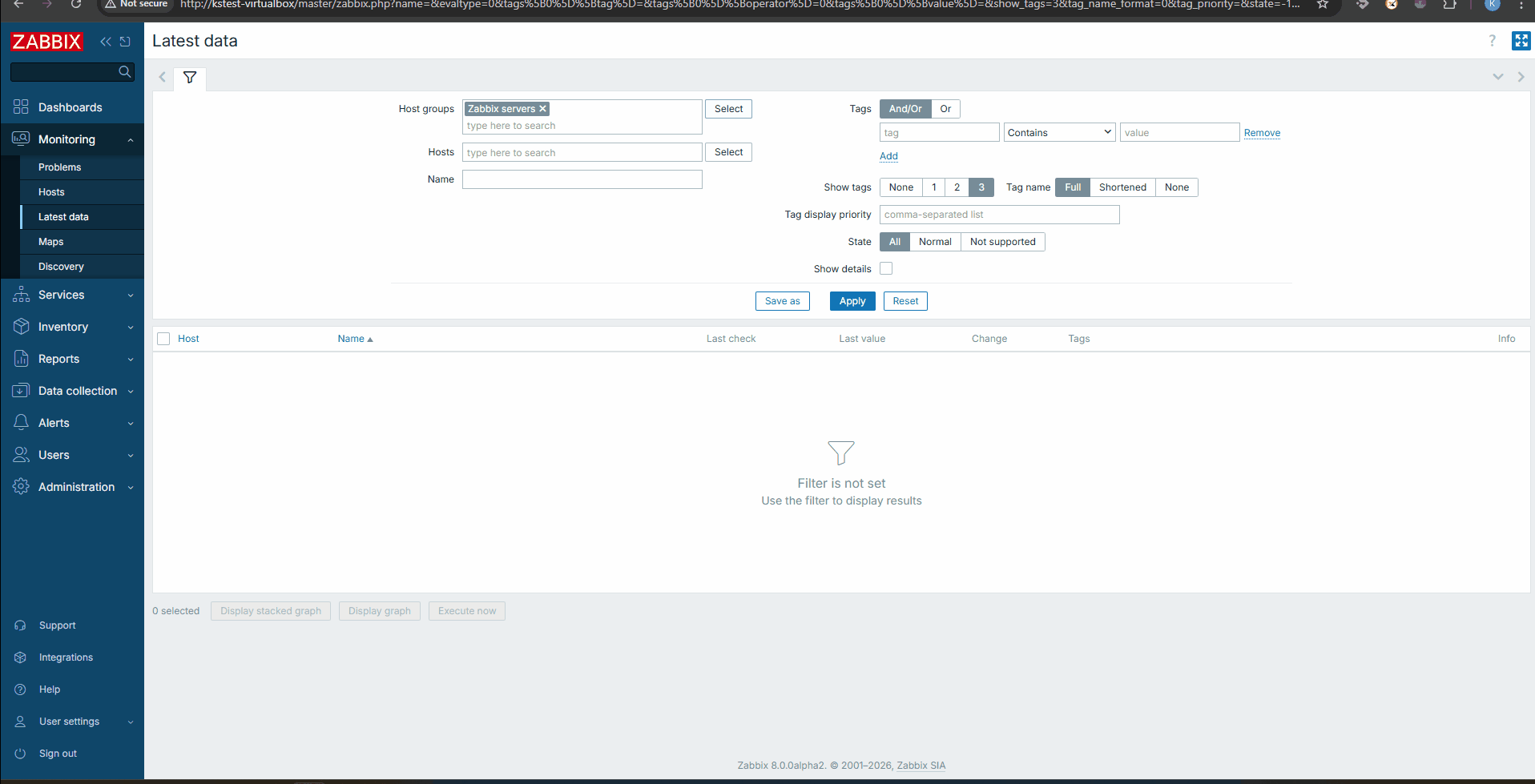Set State filter to Not supported
Viewport: 1535px width, 784px height.
tap(1002, 242)
